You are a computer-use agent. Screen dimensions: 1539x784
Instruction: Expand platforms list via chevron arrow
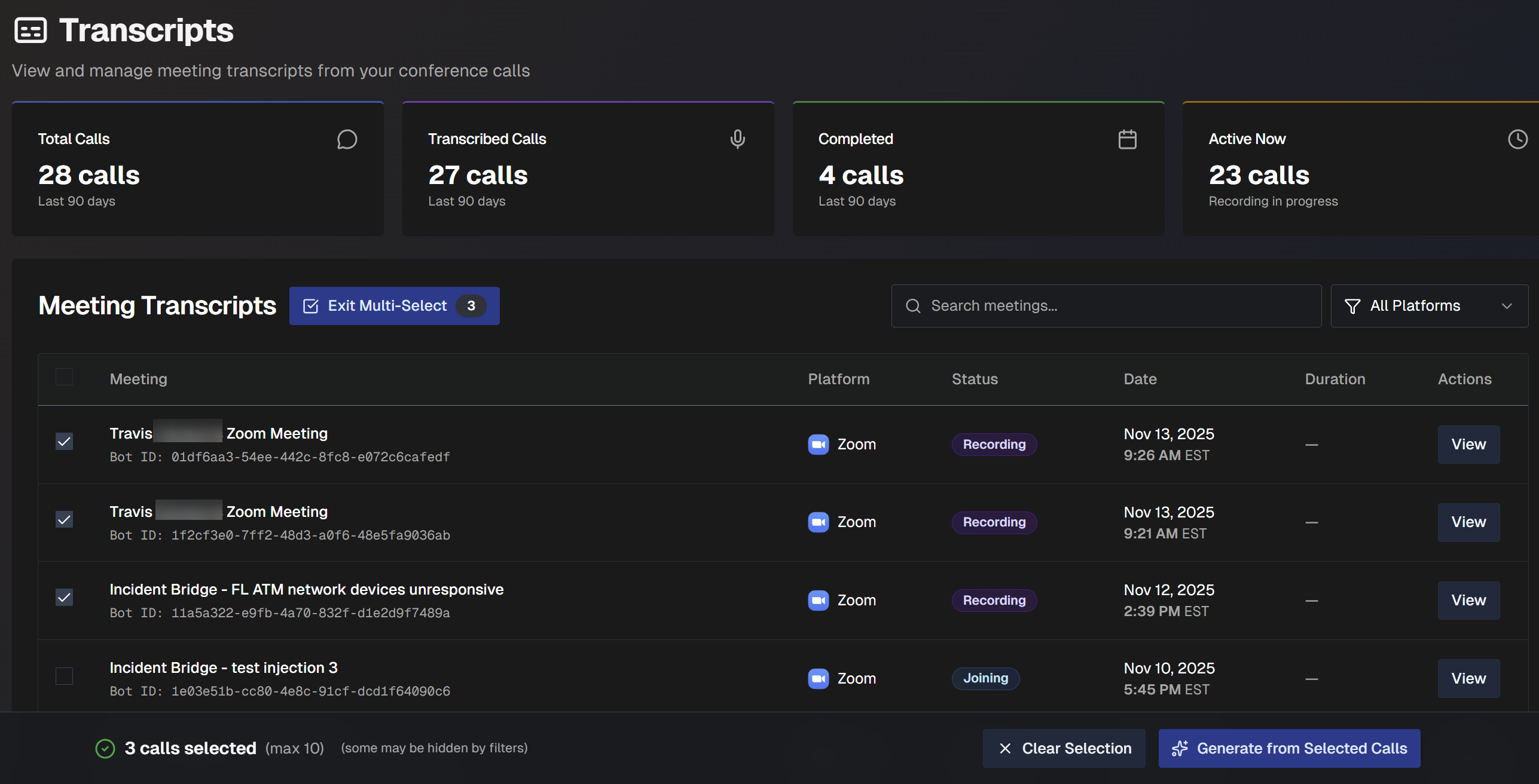1507,306
